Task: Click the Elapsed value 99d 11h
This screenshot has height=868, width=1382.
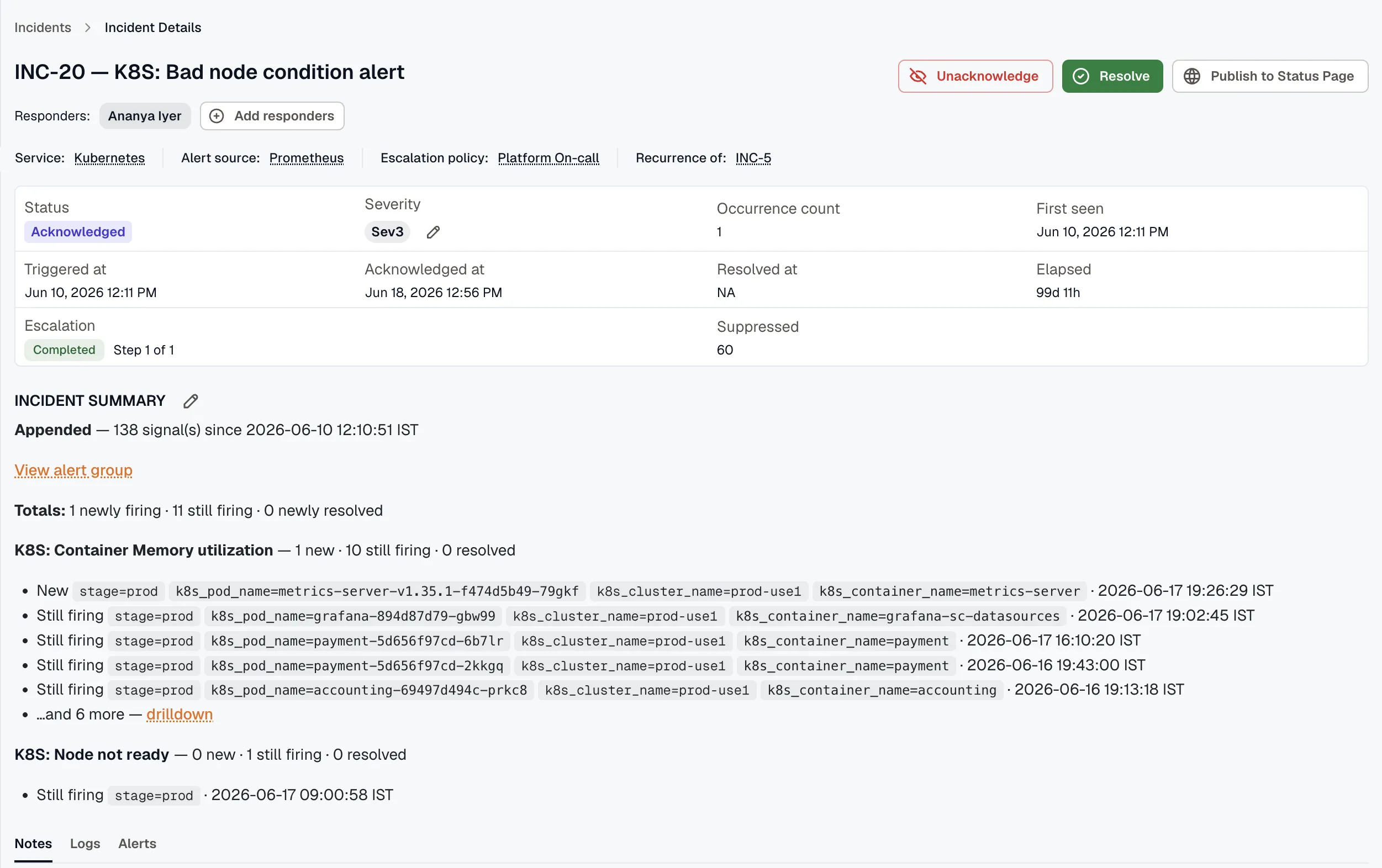Action: click(1058, 293)
